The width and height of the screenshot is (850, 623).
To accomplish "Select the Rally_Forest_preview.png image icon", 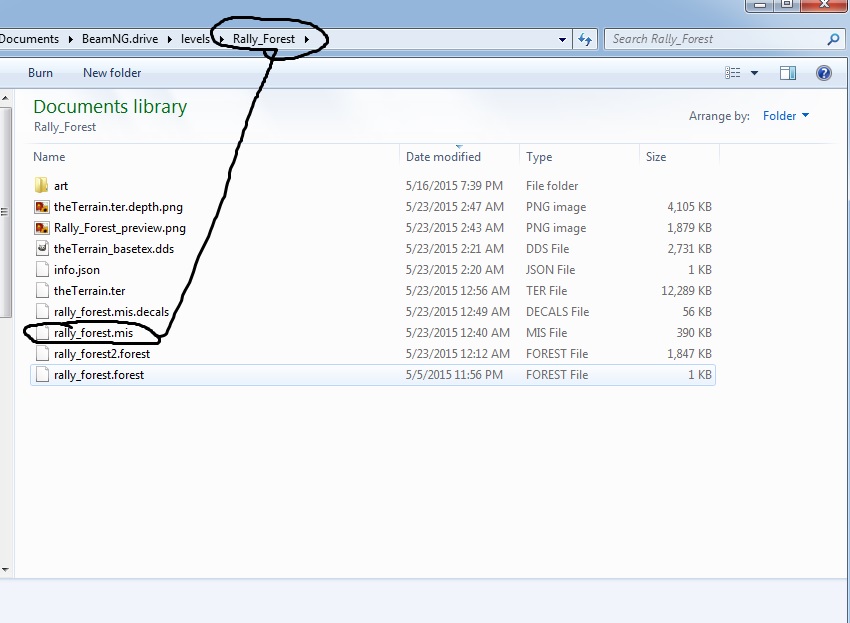I will [x=42, y=228].
